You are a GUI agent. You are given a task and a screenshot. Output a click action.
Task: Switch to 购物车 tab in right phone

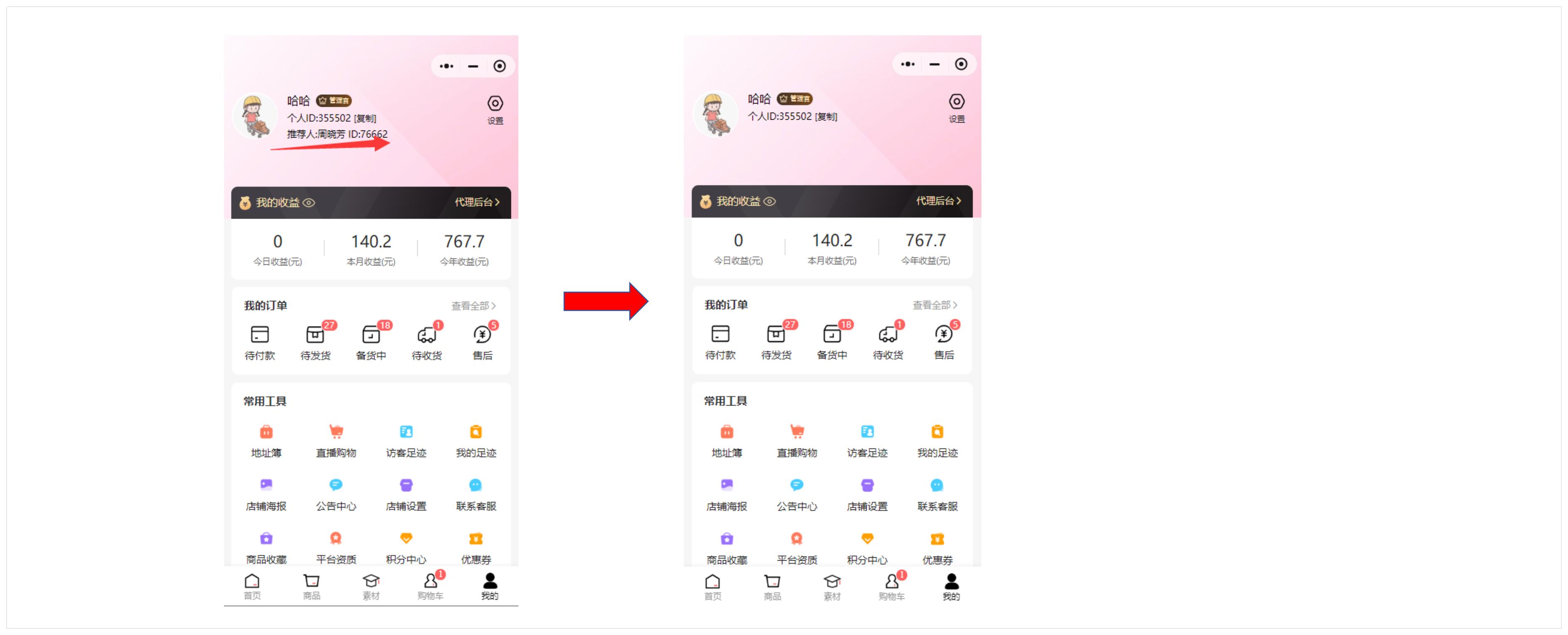pos(892,587)
